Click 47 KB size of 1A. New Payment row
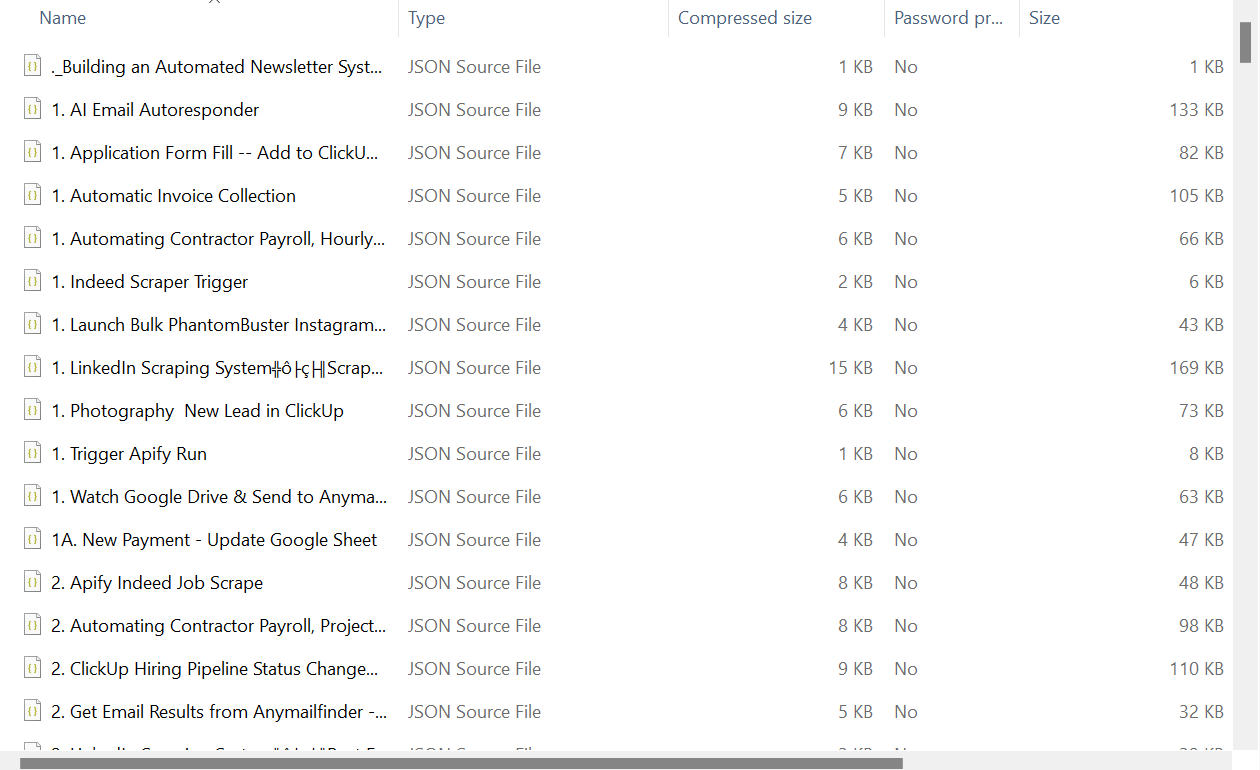Image resolution: width=1260 pixels, height=770 pixels. [1201, 540]
